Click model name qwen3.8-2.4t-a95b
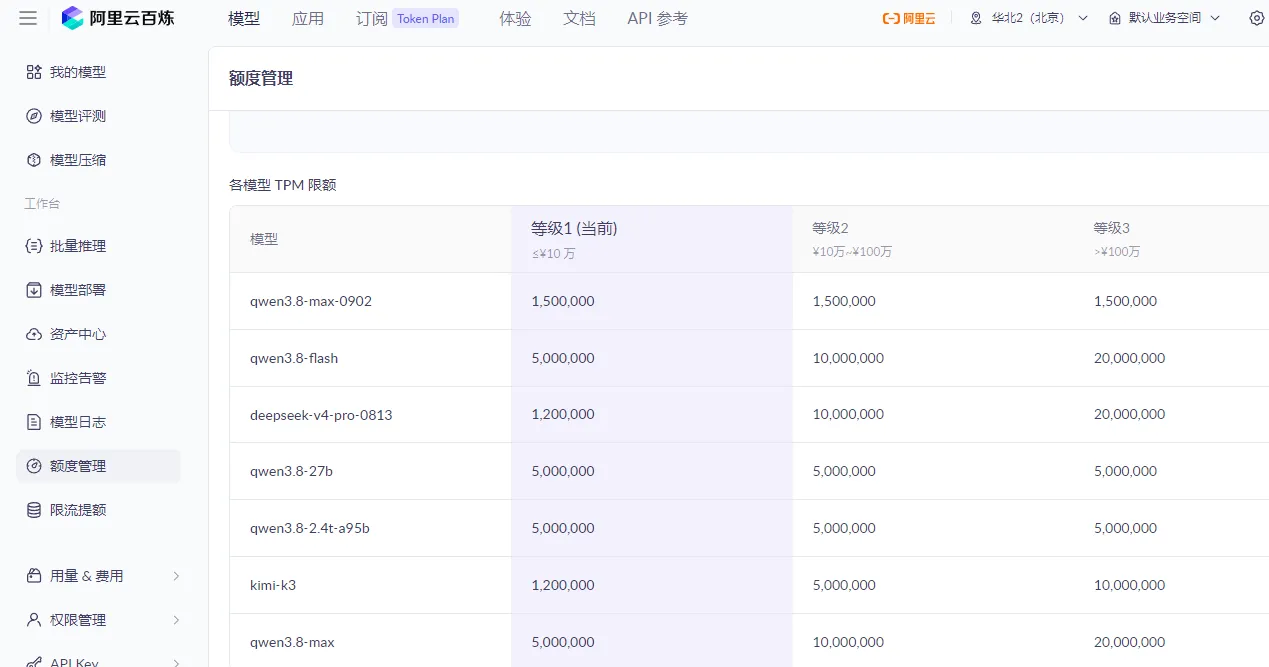1269x667 pixels. click(310, 528)
